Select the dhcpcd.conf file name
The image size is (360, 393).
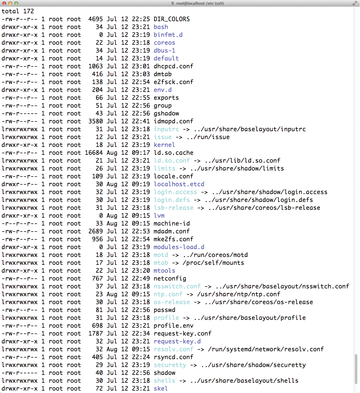point(173,66)
